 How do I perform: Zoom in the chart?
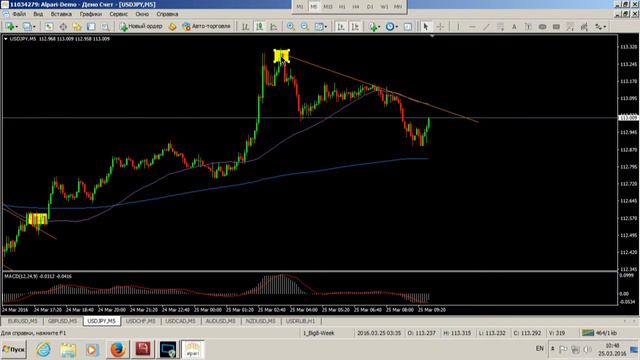point(290,27)
